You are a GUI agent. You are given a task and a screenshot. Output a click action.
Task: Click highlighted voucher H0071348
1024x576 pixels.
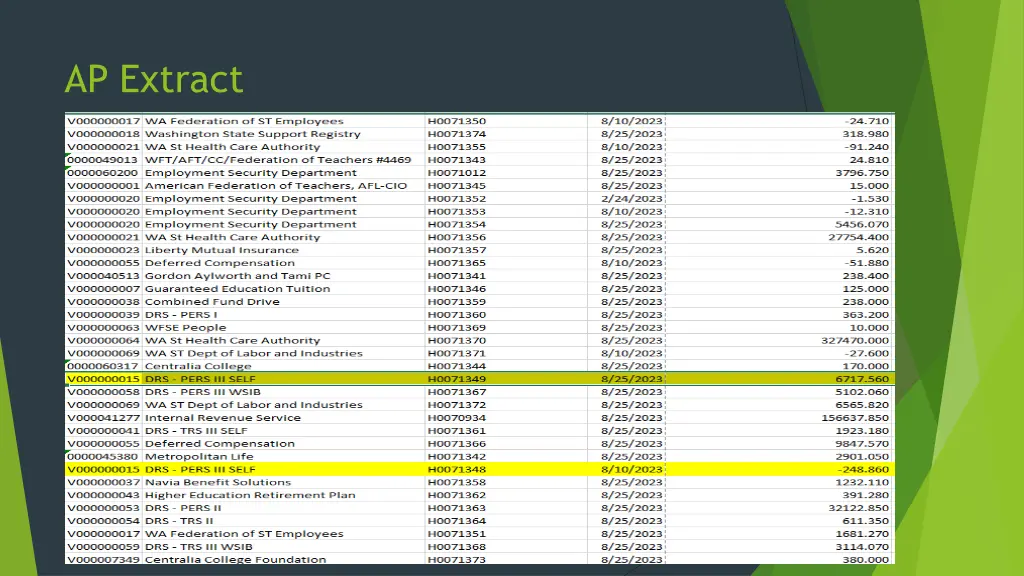pos(456,470)
